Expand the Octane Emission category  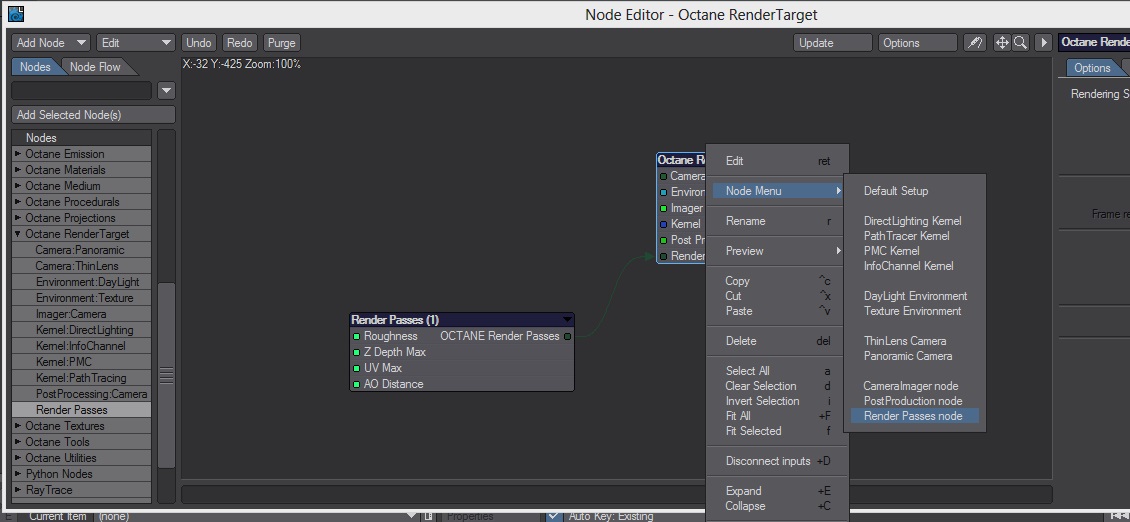tap(18, 154)
